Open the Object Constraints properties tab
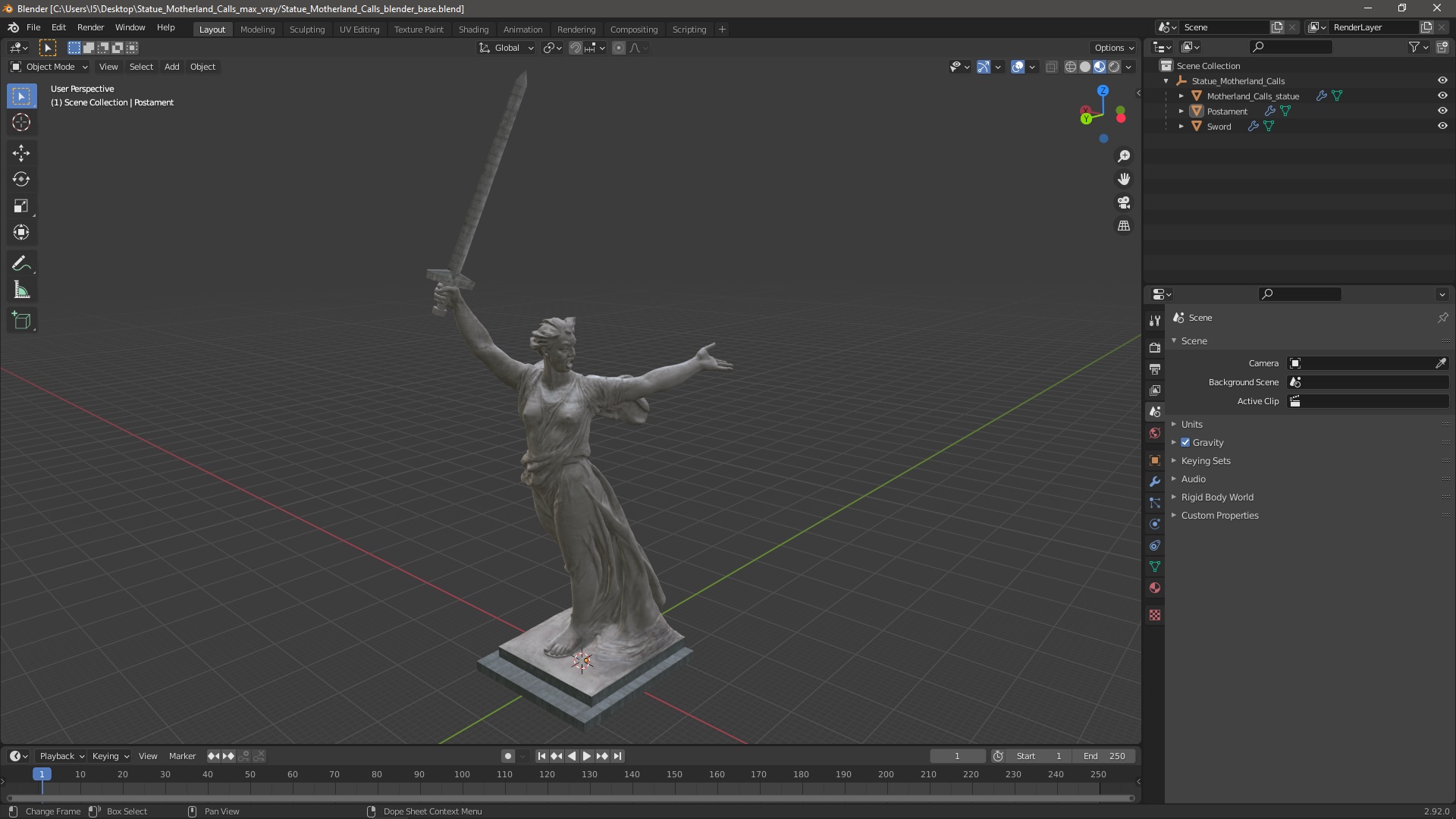Image resolution: width=1456 pixels, height=819 pixels. [1155, 545]
